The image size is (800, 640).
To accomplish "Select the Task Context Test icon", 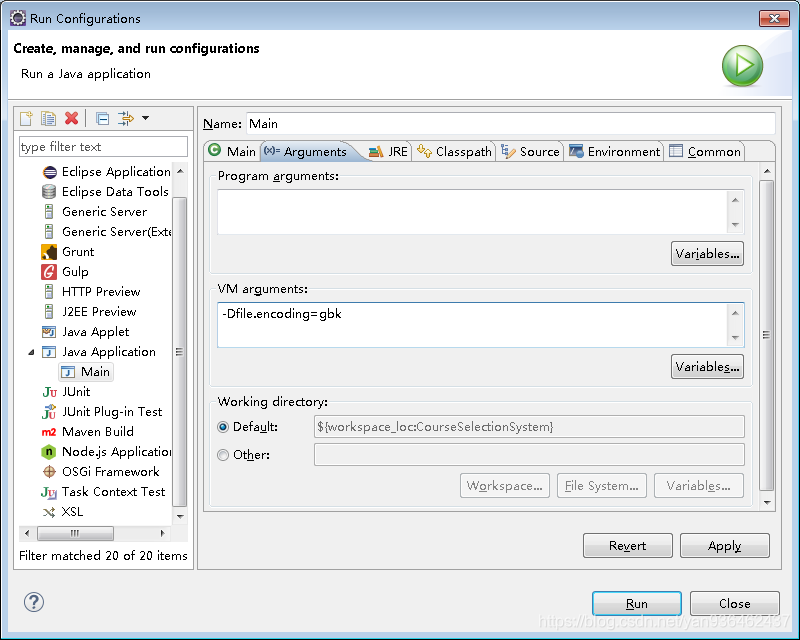I will (x=49, y=492).
